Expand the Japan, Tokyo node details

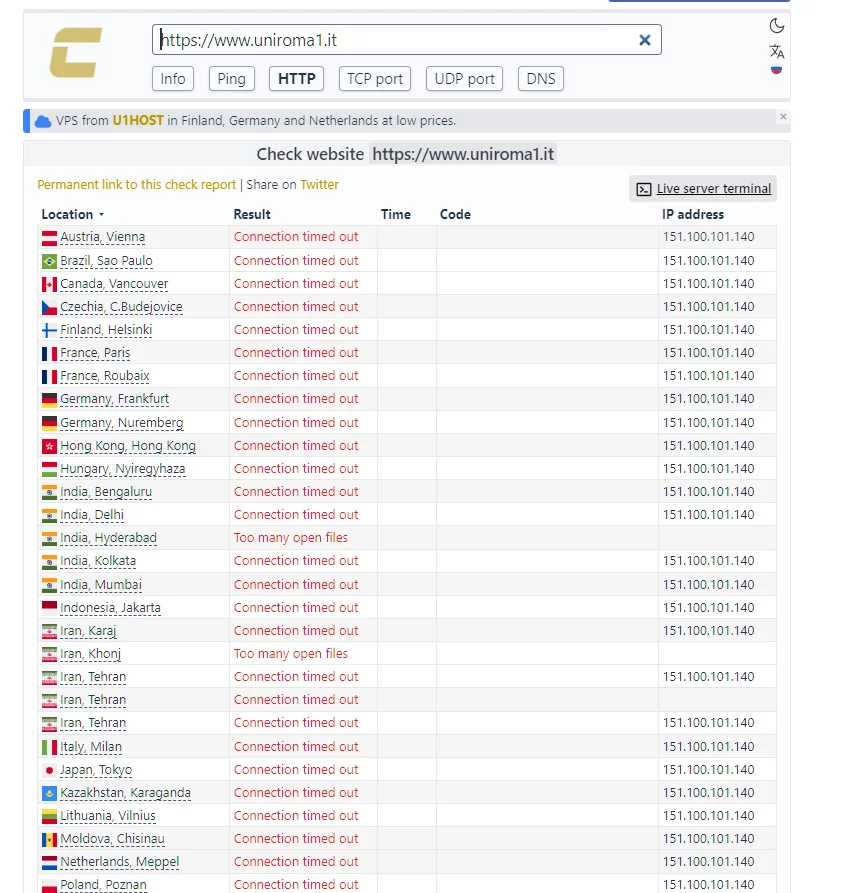coord(95,770)
